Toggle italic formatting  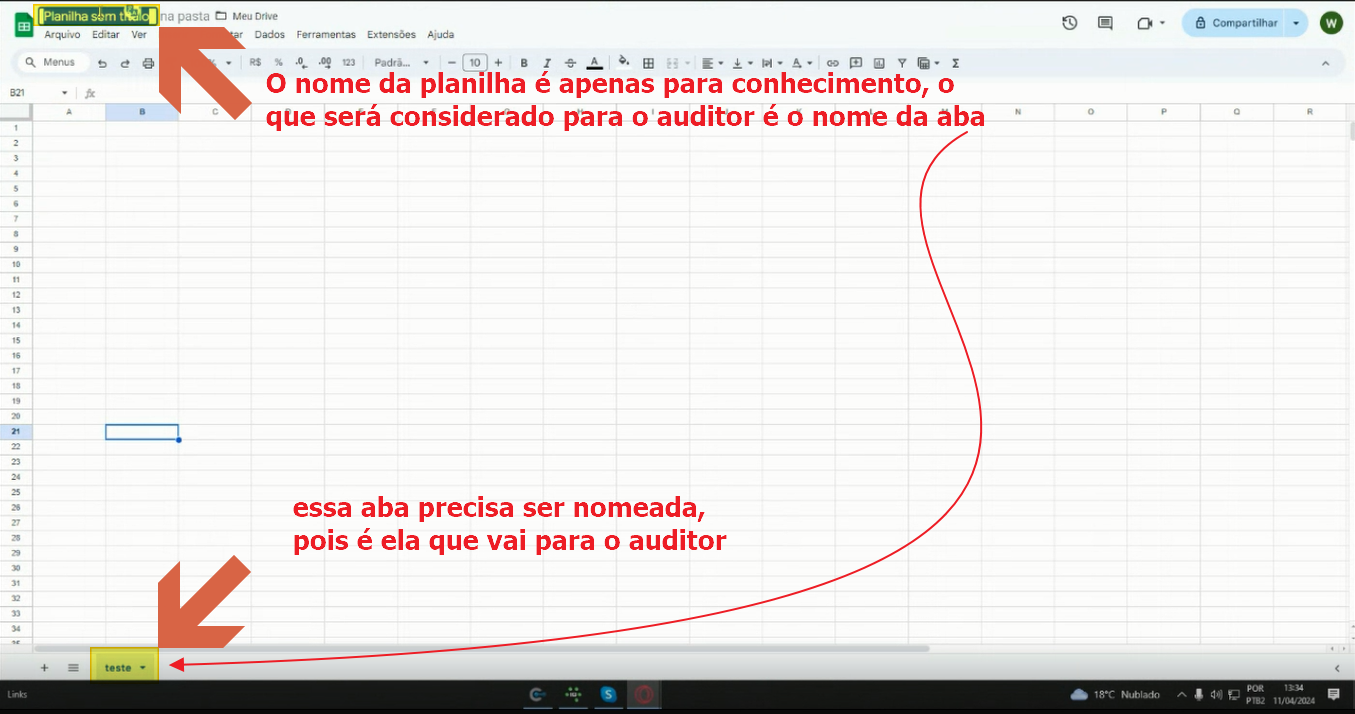[x=547, y=62]
